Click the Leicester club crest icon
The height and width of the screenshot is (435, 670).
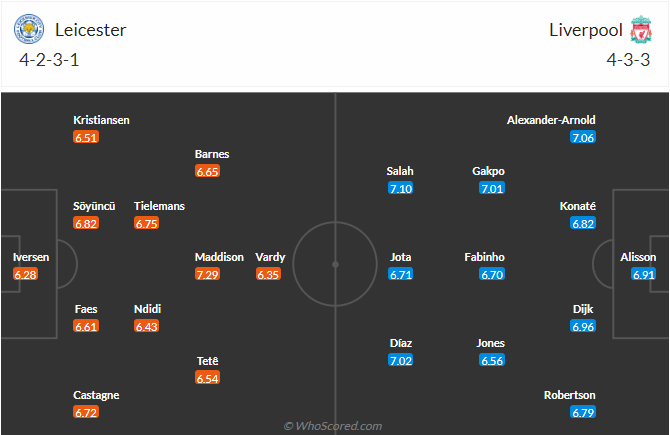pyautogui.click(x=30, y=30)
